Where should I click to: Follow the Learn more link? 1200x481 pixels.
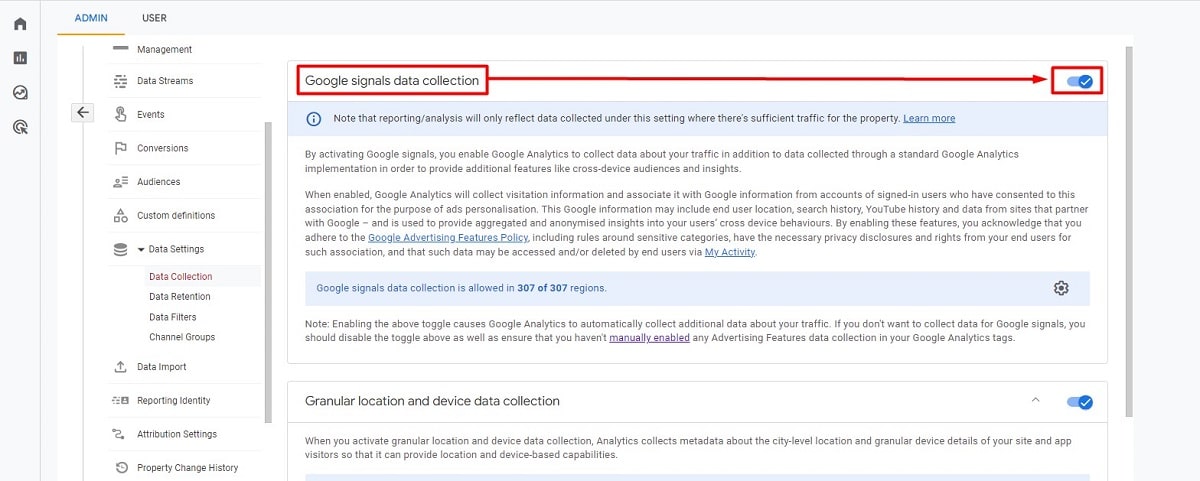tap(929, 118)
